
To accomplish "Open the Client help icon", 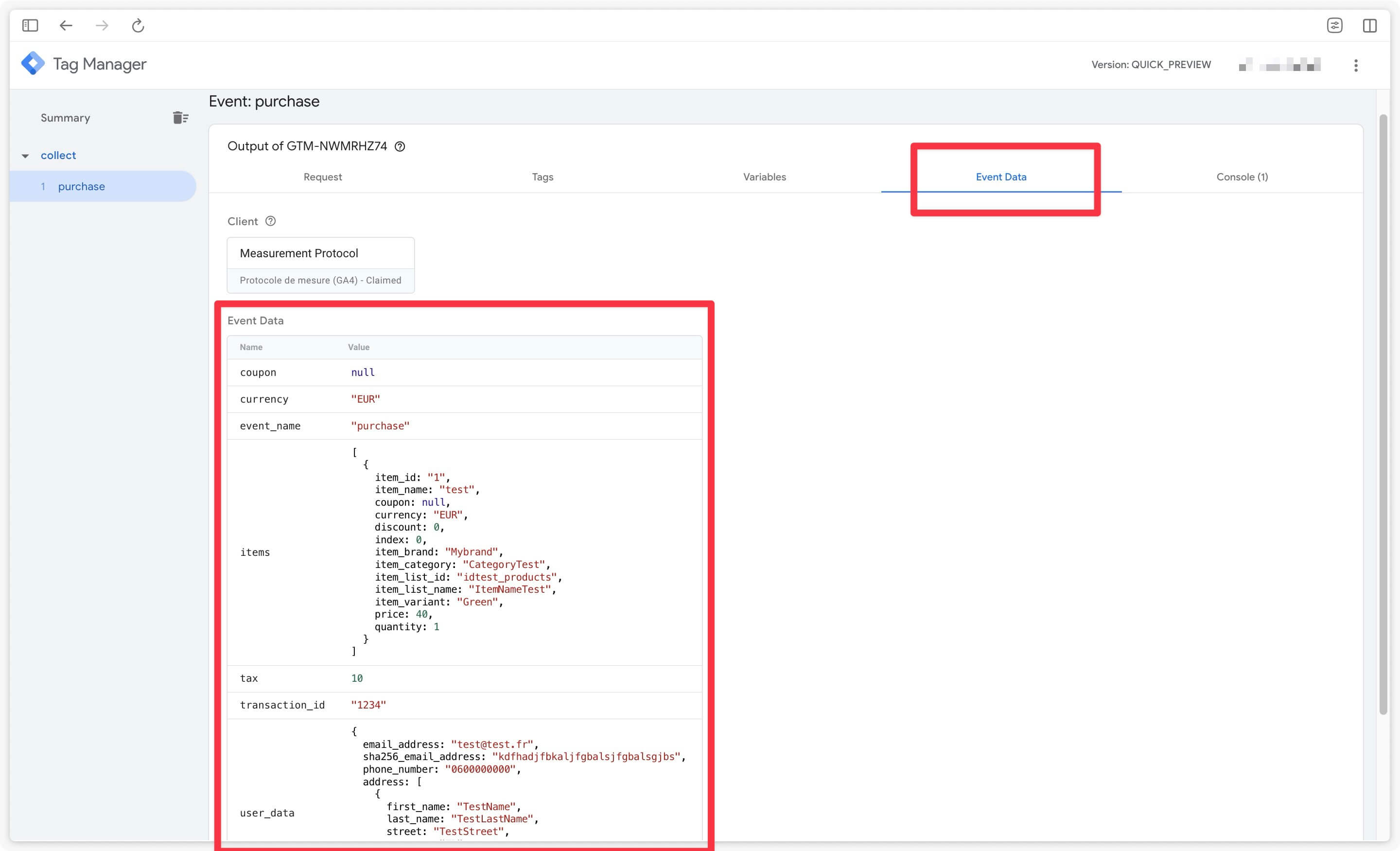I will coord(271,221).
